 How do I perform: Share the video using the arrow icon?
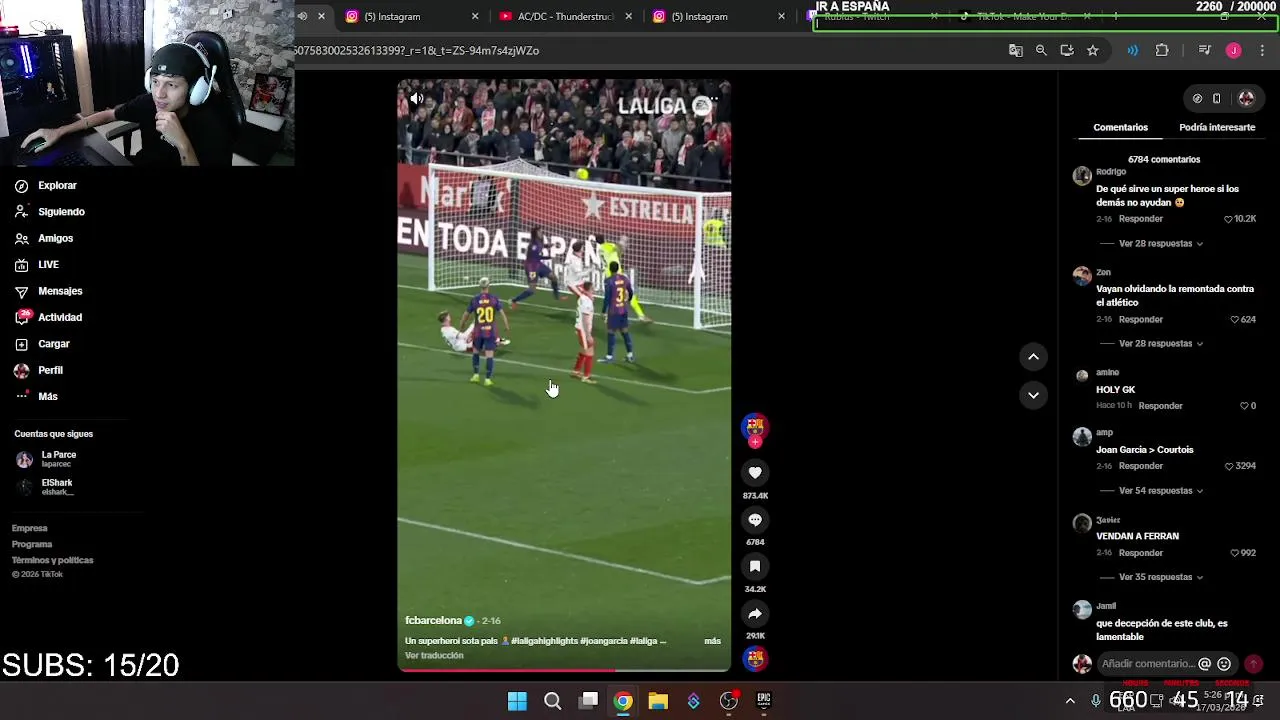pos(755,614)
